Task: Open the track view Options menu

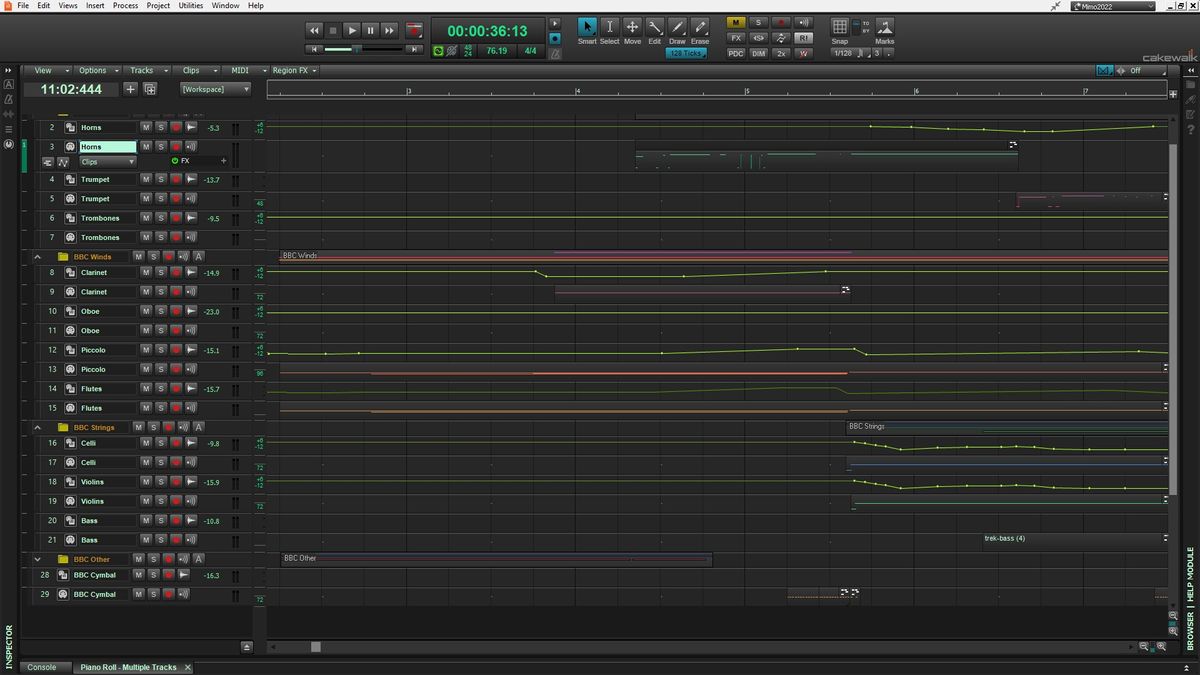Action: coord(99,71)
